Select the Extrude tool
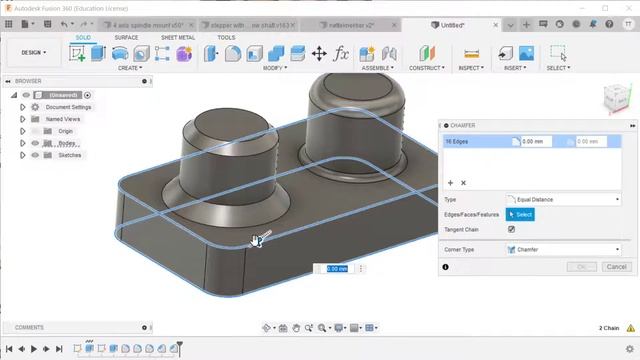The image size is (640, 360). click(98, 53)
